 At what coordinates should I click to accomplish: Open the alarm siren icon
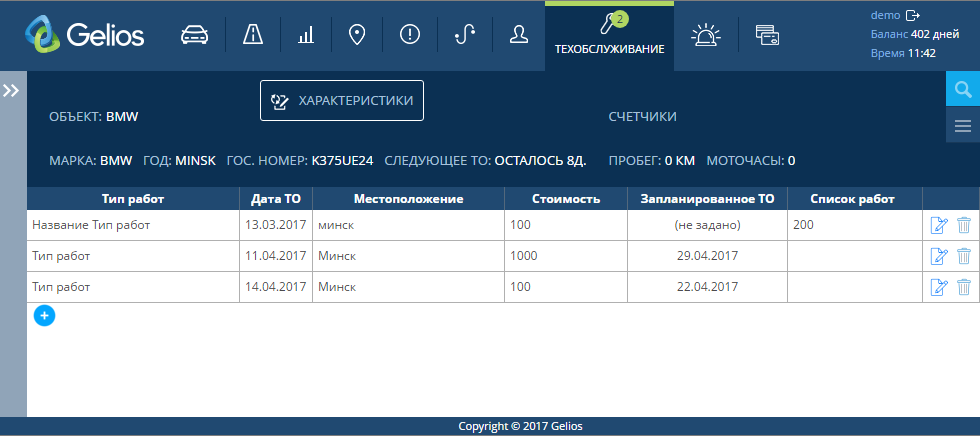point(706,35)
